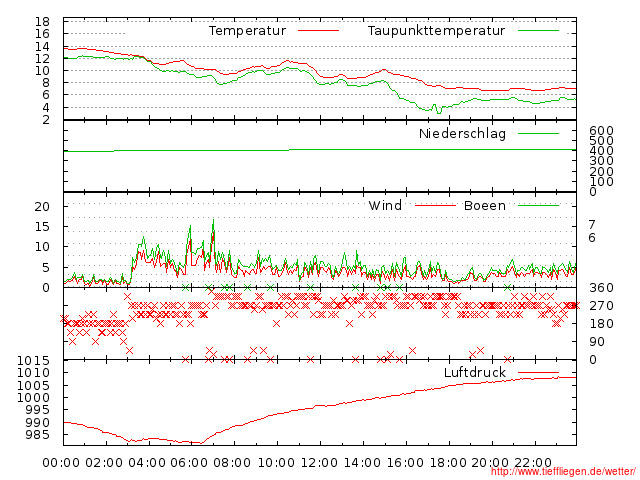This screenshot has height=480, width=640.
Task: Click the Wind legend label
Action: coord(385,205)
